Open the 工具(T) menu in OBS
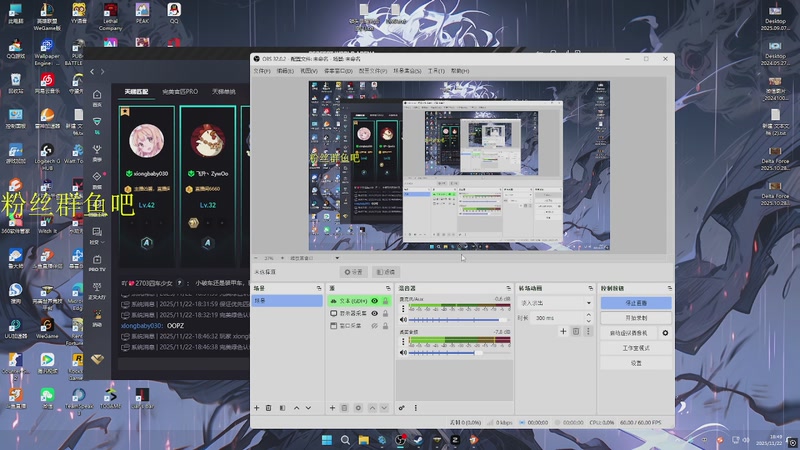Screen dimensions: 800x450 [436, 71]
